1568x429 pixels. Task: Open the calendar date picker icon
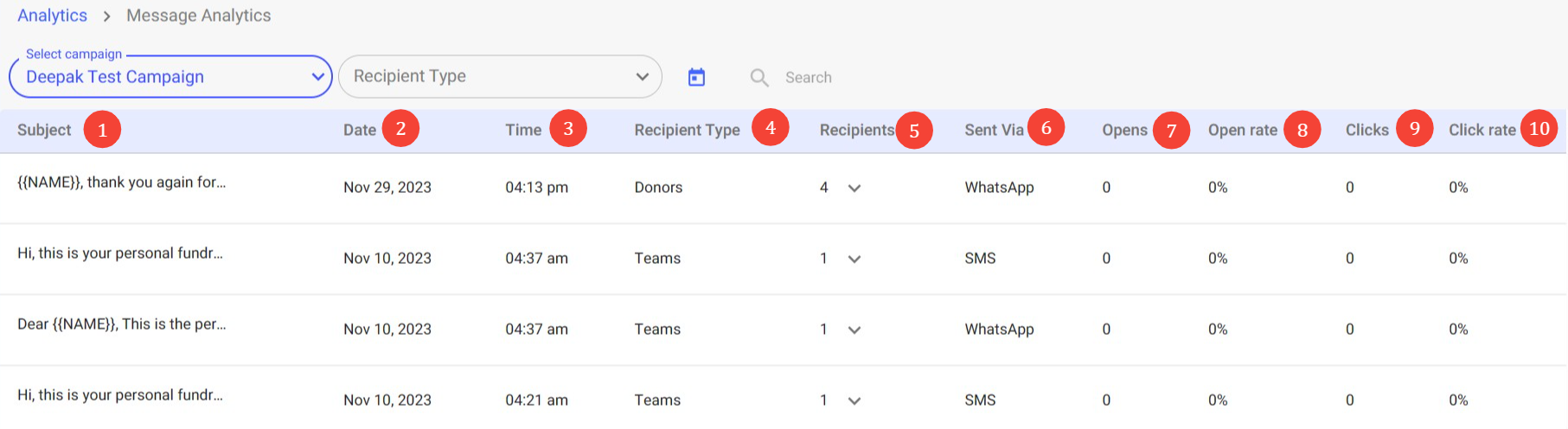tap(696, 78)
